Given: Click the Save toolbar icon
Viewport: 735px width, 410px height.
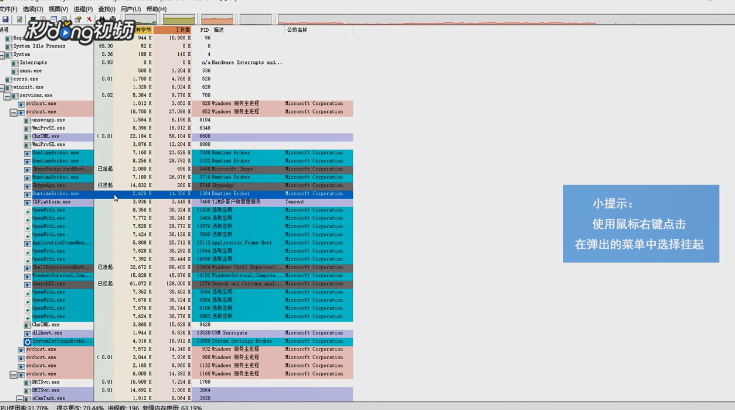Looking at the screenshot, I should pos(6,19).
